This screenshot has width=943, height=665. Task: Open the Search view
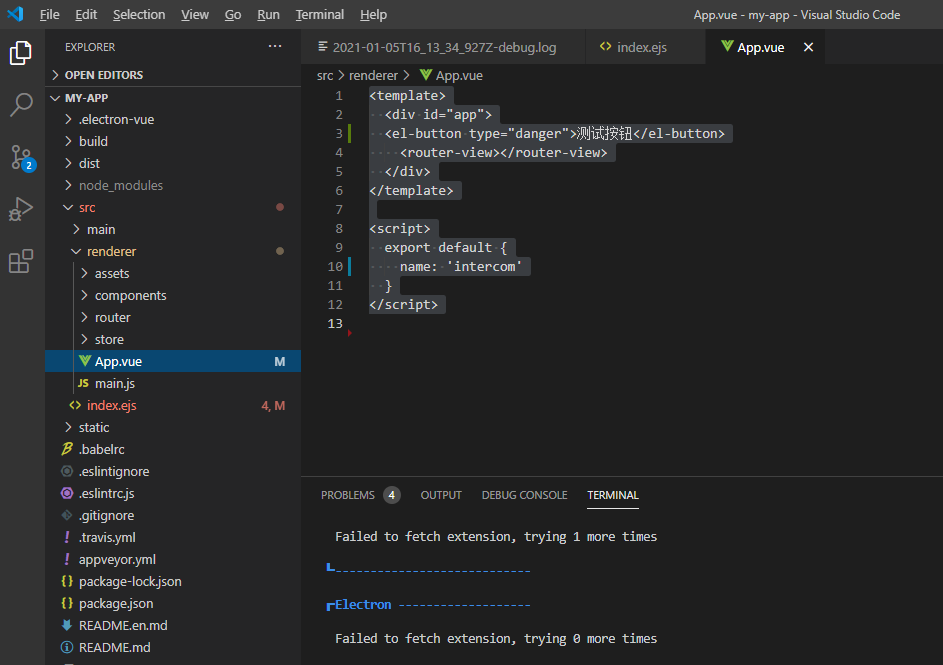(22, 103)
